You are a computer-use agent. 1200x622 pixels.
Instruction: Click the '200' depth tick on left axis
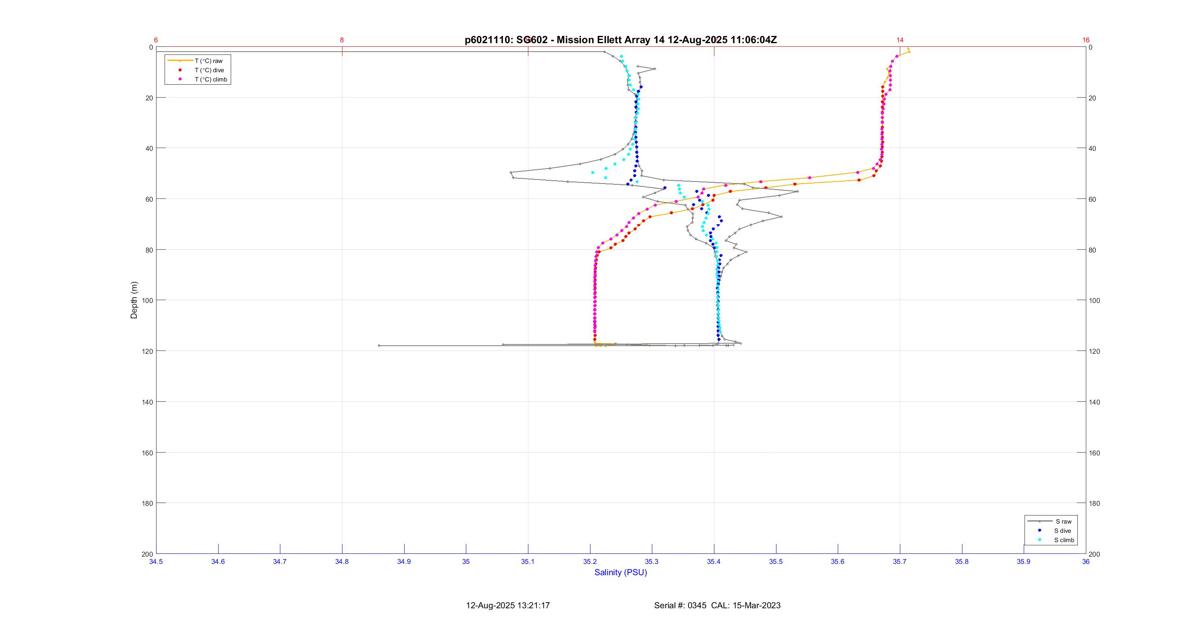(146, 554)
